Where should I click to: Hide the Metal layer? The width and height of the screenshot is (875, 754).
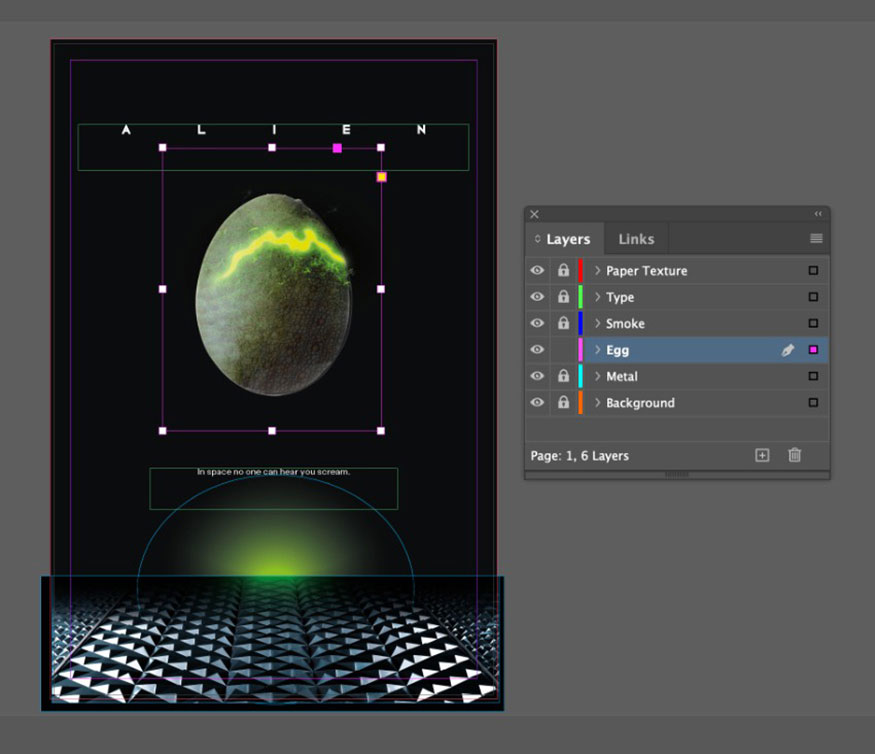tap(537, 376)
